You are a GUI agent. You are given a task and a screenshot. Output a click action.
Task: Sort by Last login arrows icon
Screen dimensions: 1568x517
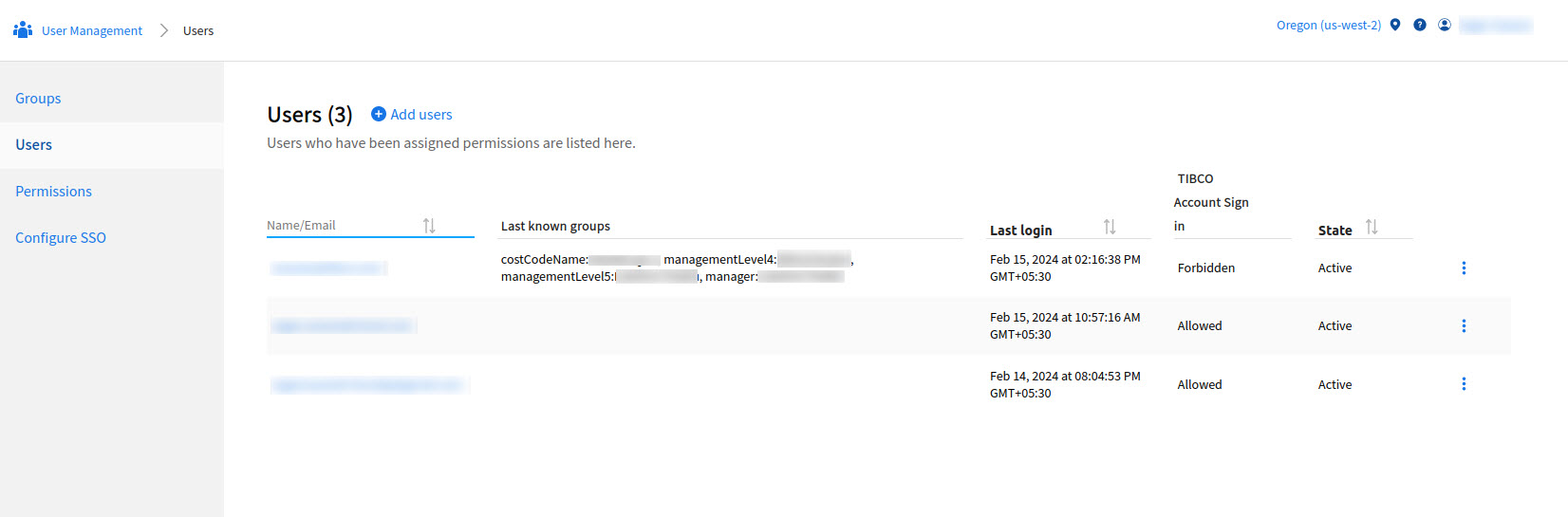click(x=1110, y=227)
